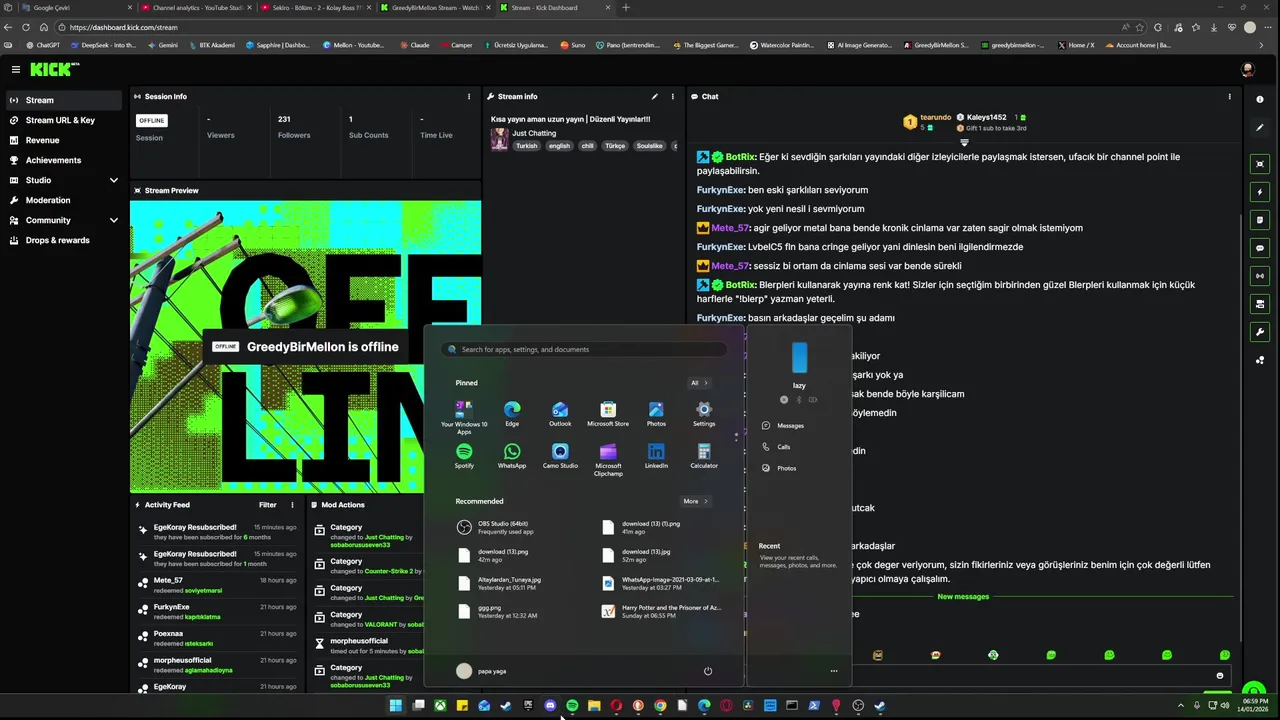Open Session Info panel options menu
Image resolution: width=1280 pixels, height=720 pixels.
[469, 97]
